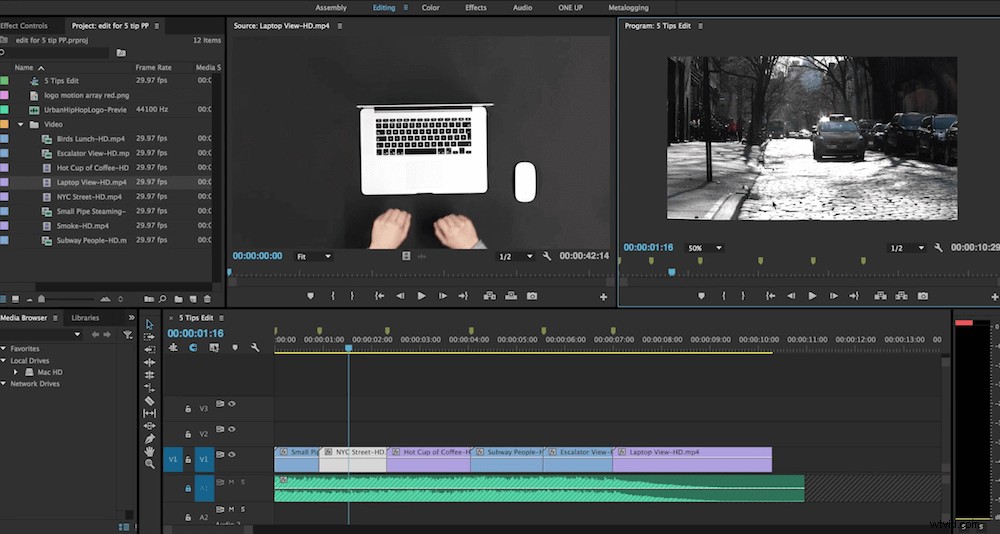This screenshot has height=534, width=1000.
Task: Show more panel tabs overflow chevrons
Action: (x=131, y=318)
